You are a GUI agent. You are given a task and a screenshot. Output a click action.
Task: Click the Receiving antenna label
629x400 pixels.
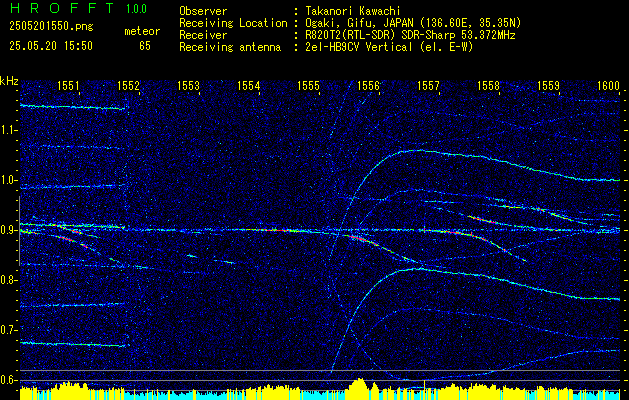[x=230, y=47]
